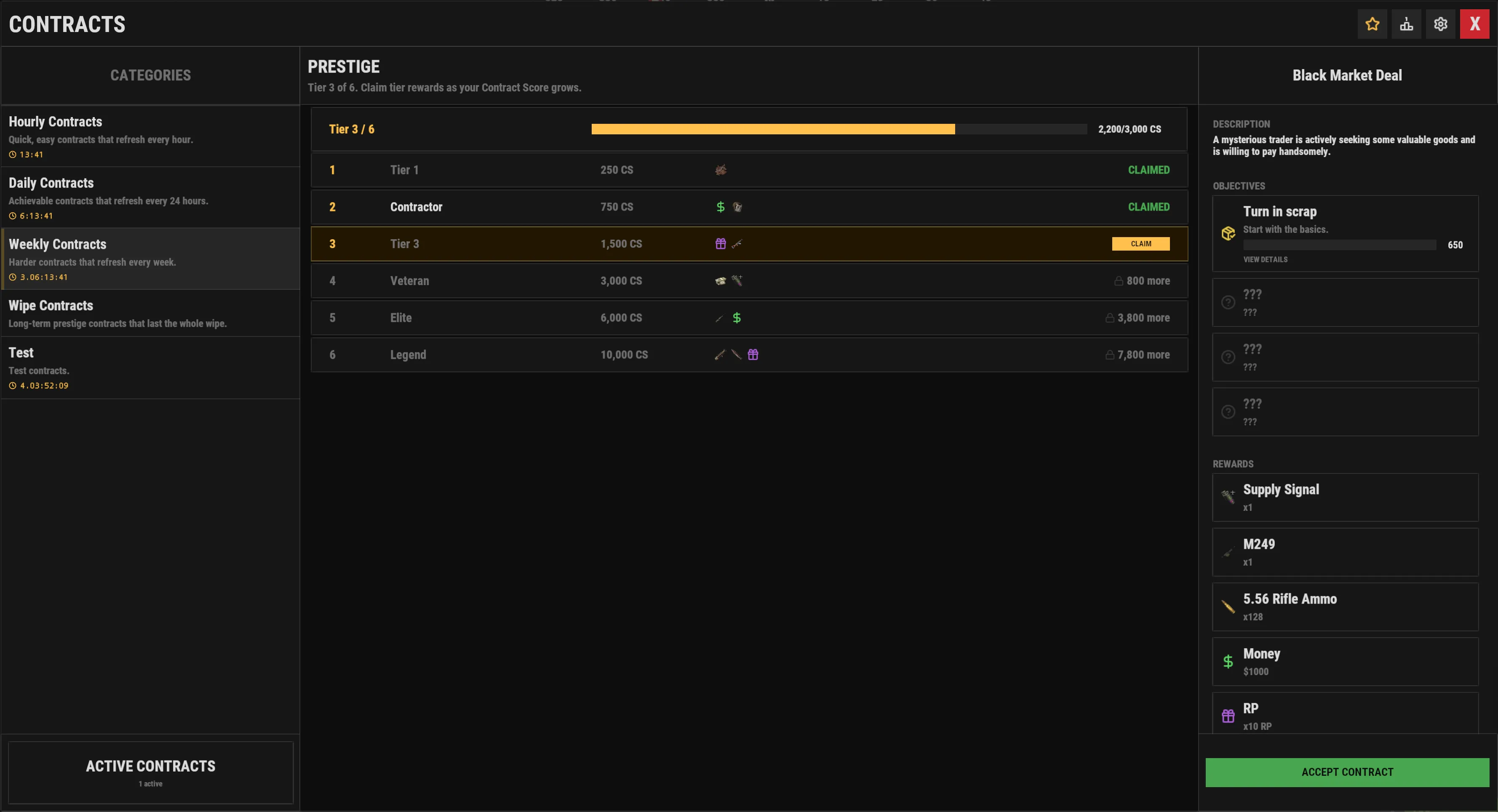This screenshot has width=1498, height=812.
Task: Click the Contractor tier money icon
Action: 721,207
